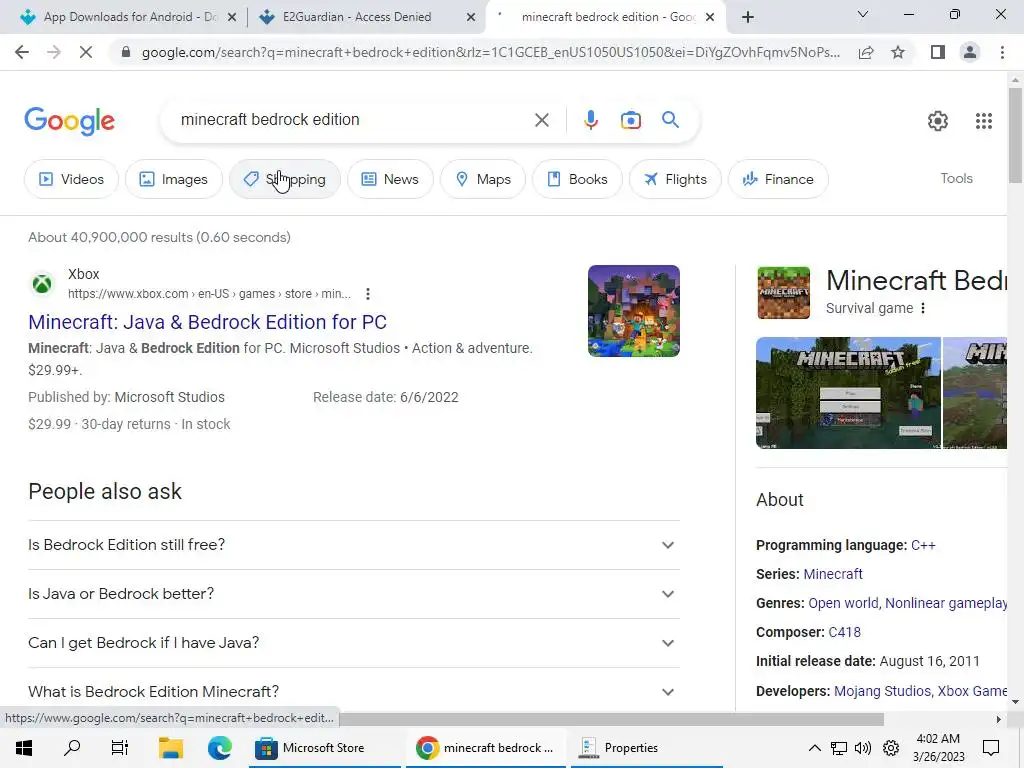Viewport: 1024px width, 768px height.
Task: Stop loading the current page
Action: [86, 52]
